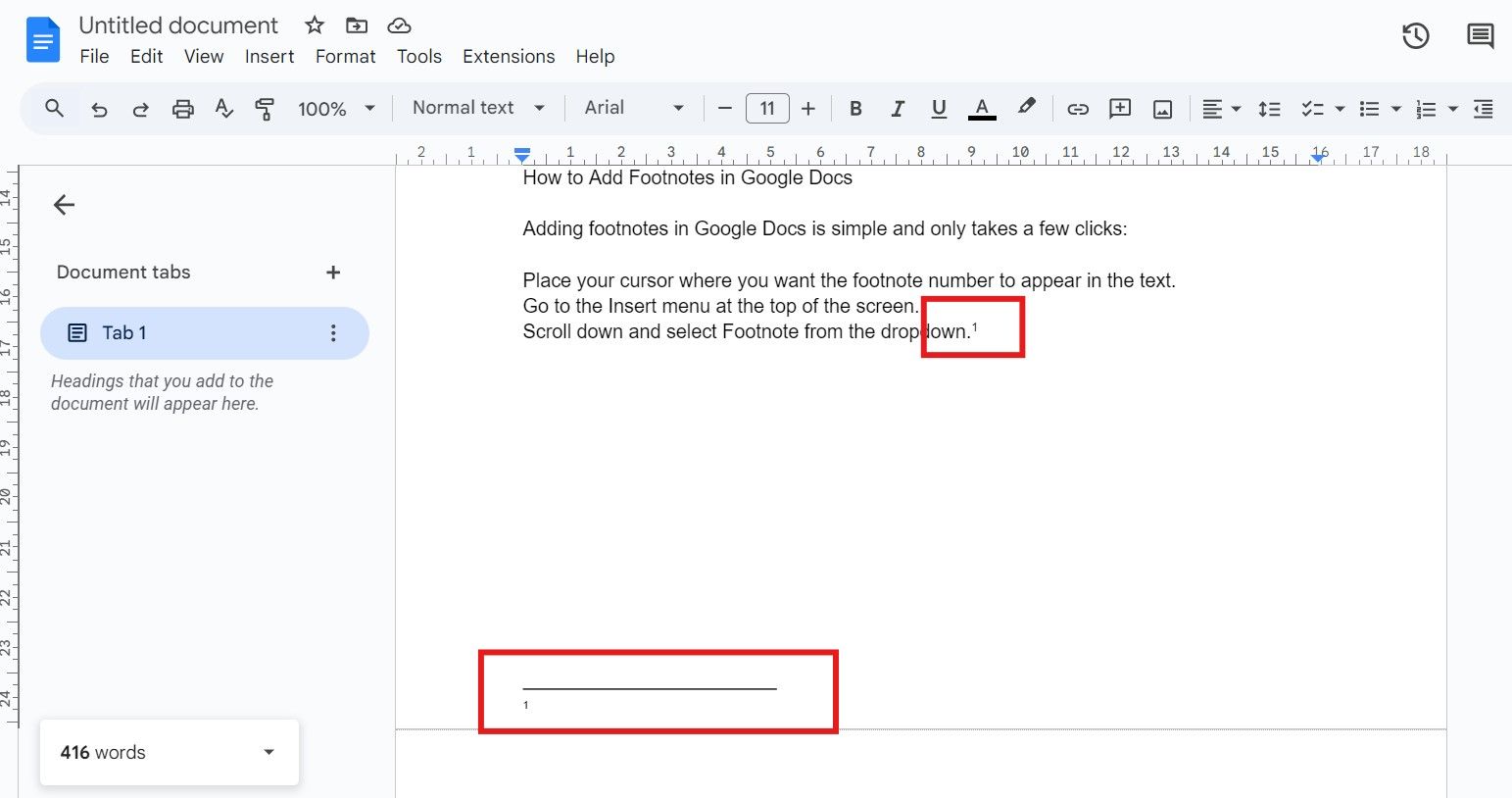Click the underline icon

pyautogui.click(x=938, y=108)
